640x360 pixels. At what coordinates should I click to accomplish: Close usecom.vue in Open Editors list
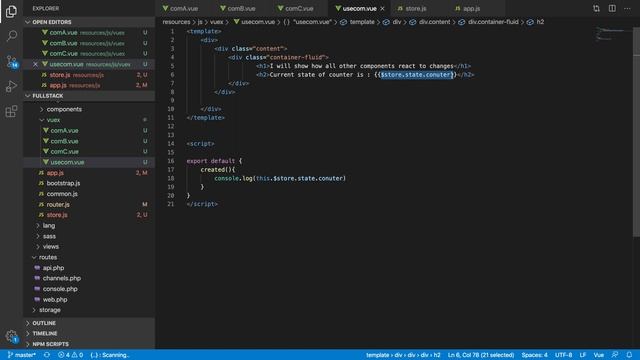click(x=36, y=64)
